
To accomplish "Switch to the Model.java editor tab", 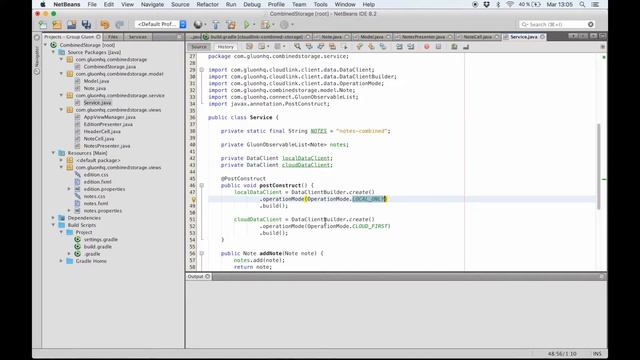I will point(371,37).
